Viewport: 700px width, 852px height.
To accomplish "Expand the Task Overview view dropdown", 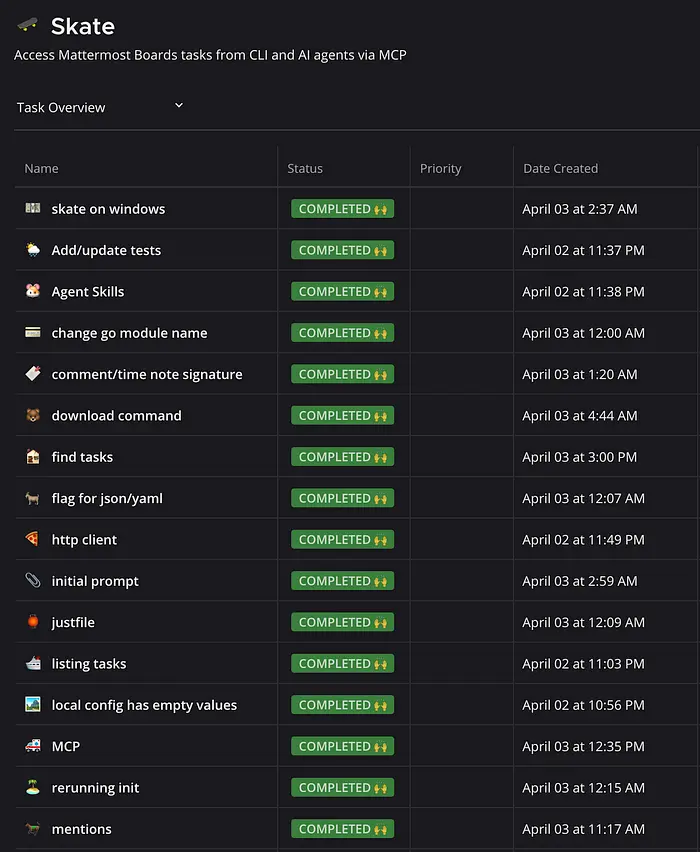I will coord(178,106).
